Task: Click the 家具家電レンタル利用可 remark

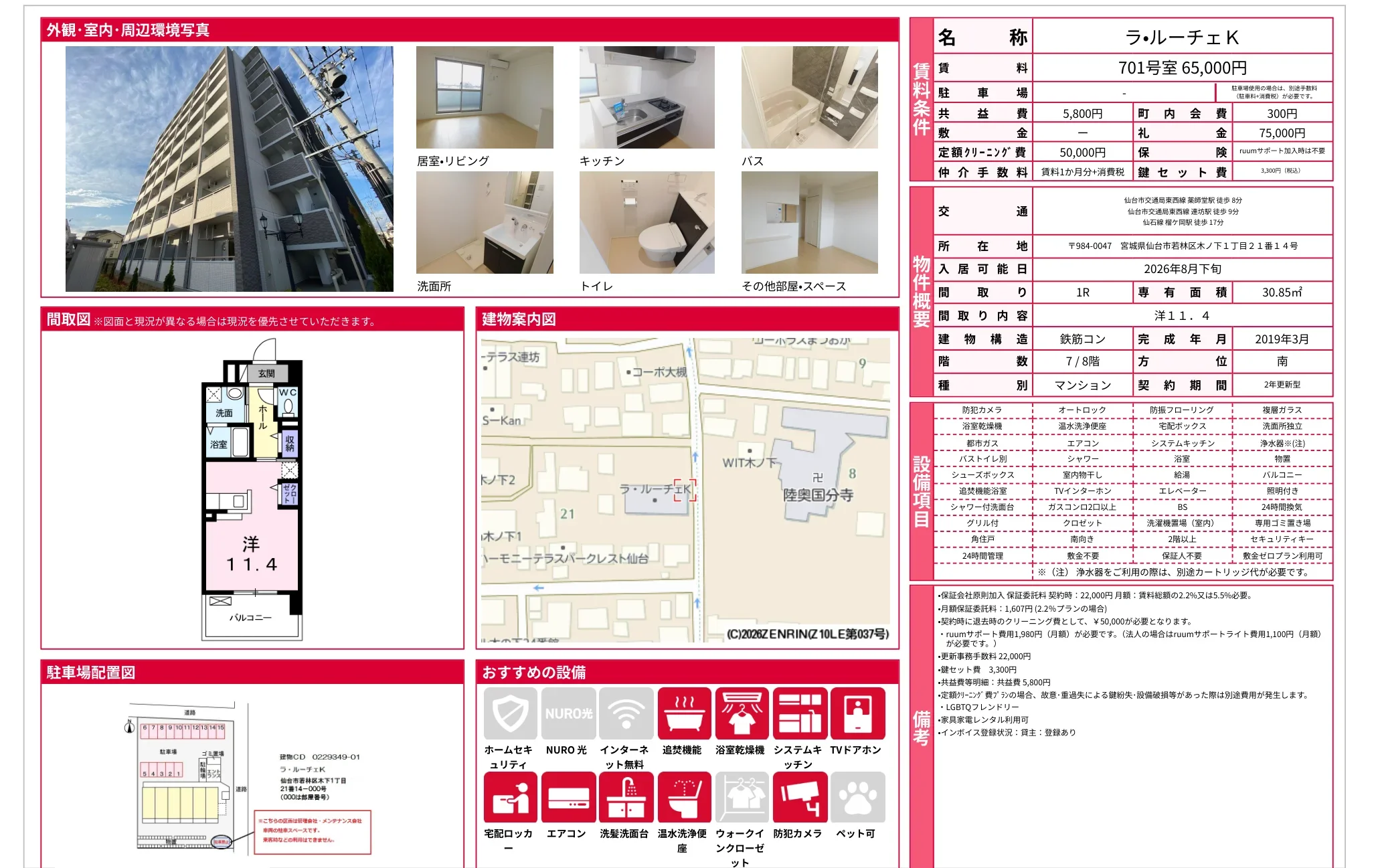Action: pos(983,719)
